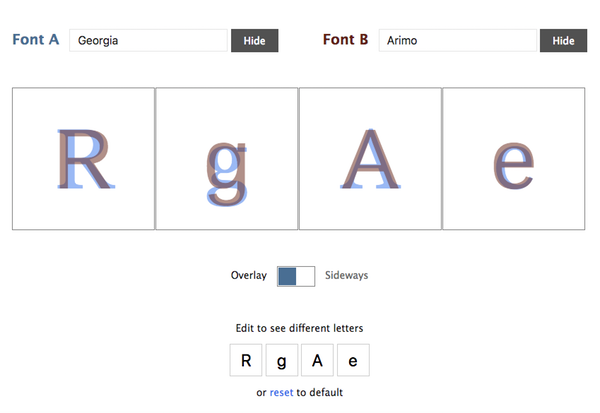Select the large overlaid letter R preview
Viewport: 600px width, 413px height.
click(x=83, y=158)
